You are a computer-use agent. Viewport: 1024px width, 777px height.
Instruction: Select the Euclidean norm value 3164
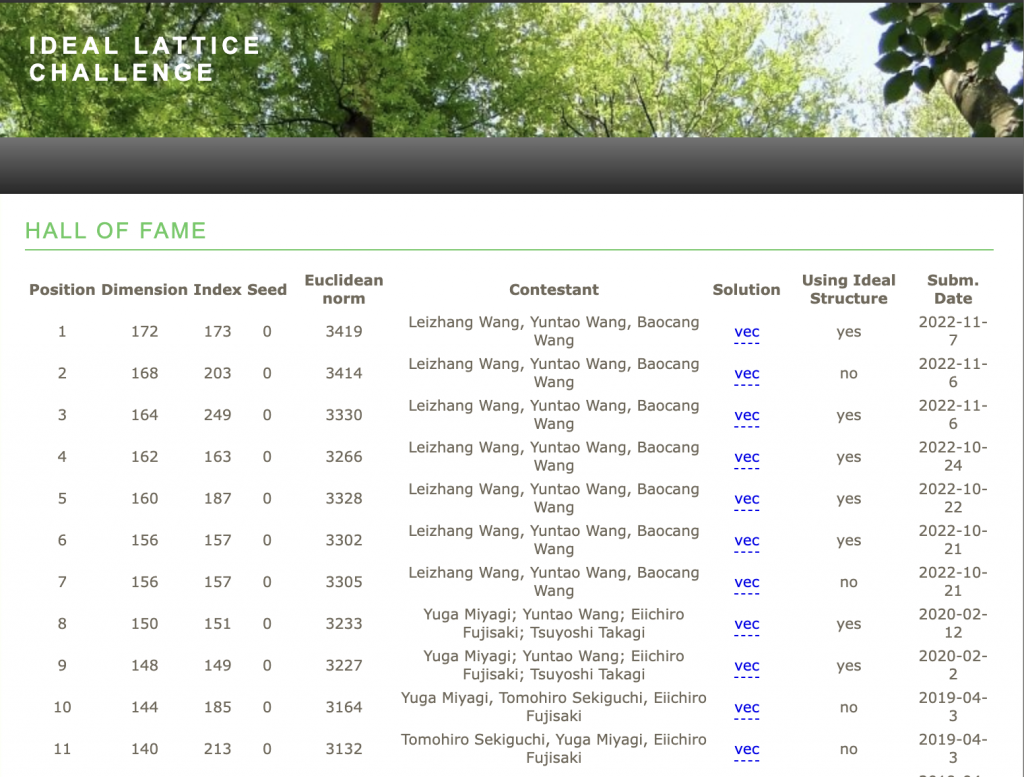(x=344, y=708)
